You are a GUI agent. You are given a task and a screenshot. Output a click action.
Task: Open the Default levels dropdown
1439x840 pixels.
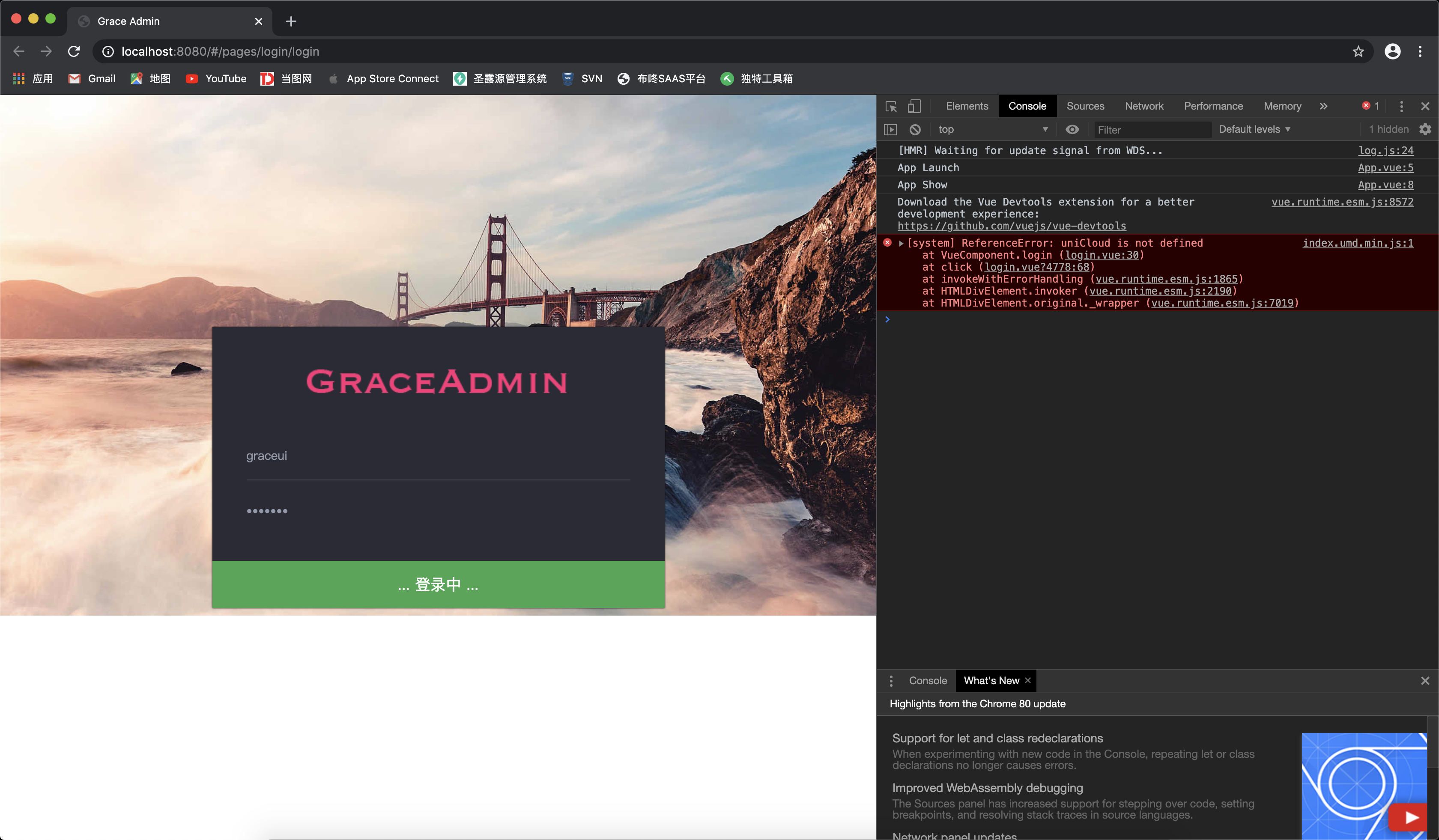click(1254, 130)
